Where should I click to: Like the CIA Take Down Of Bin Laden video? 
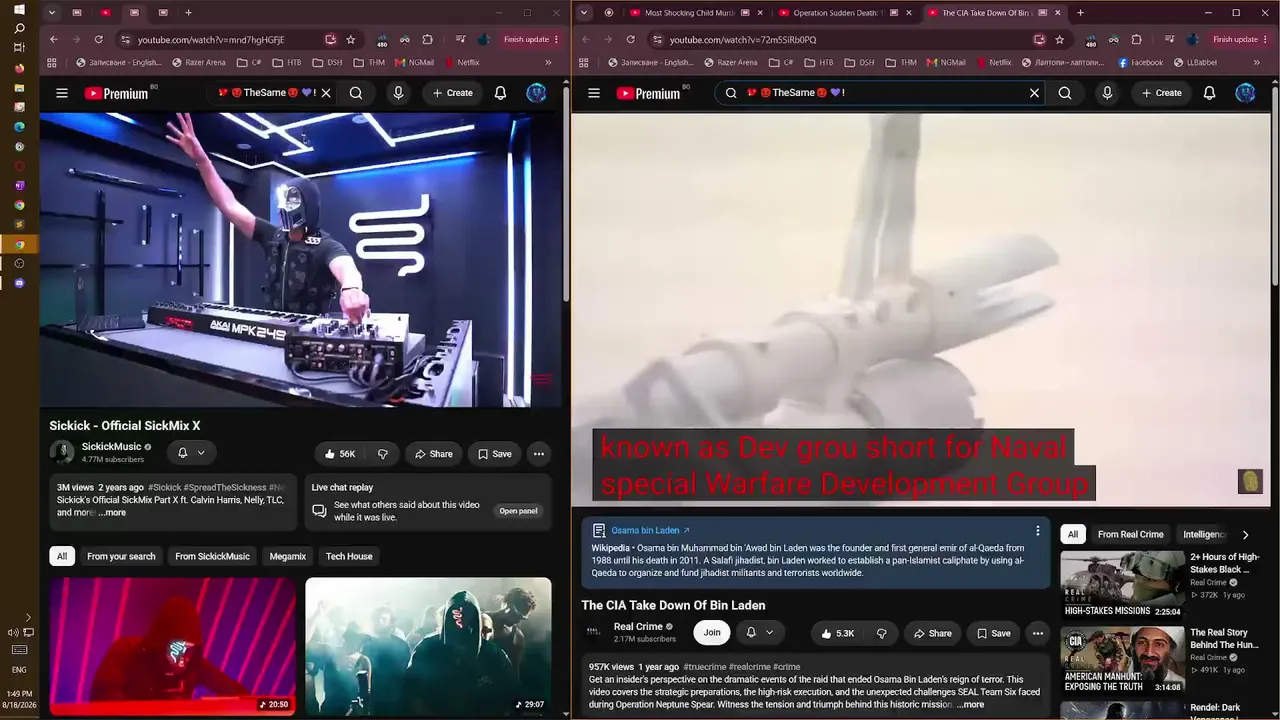[837, 633]
